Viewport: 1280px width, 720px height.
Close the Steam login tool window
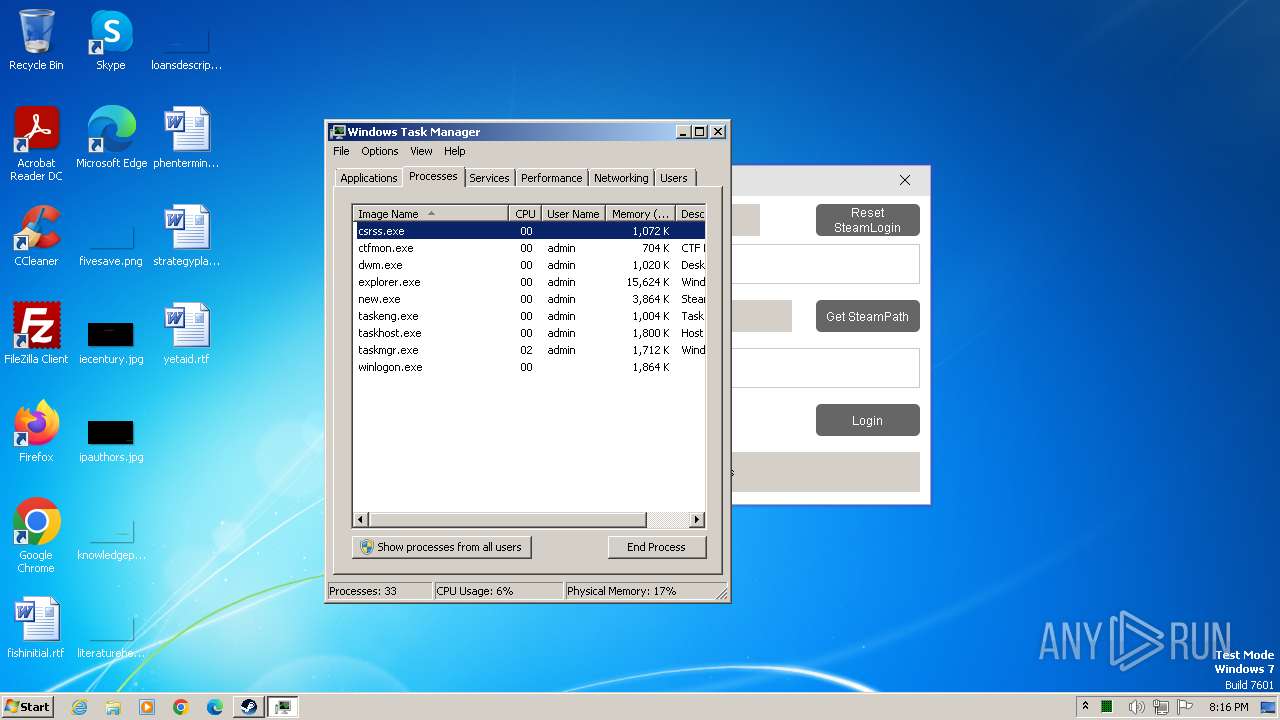pyautogui.click(x=905, y=180)
